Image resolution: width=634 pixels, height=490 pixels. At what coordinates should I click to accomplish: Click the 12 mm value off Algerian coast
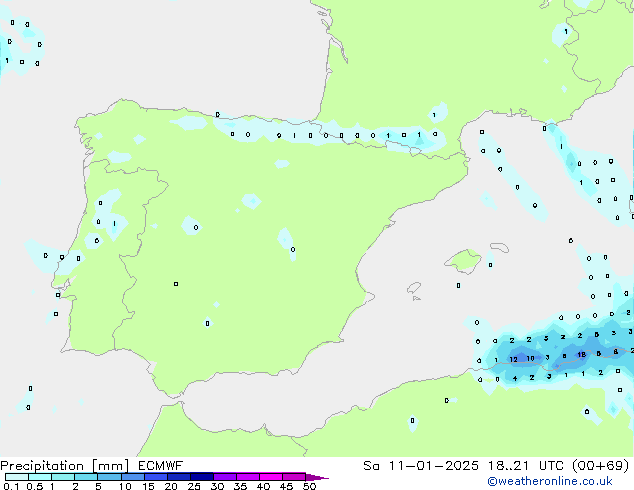click(513, 358)
